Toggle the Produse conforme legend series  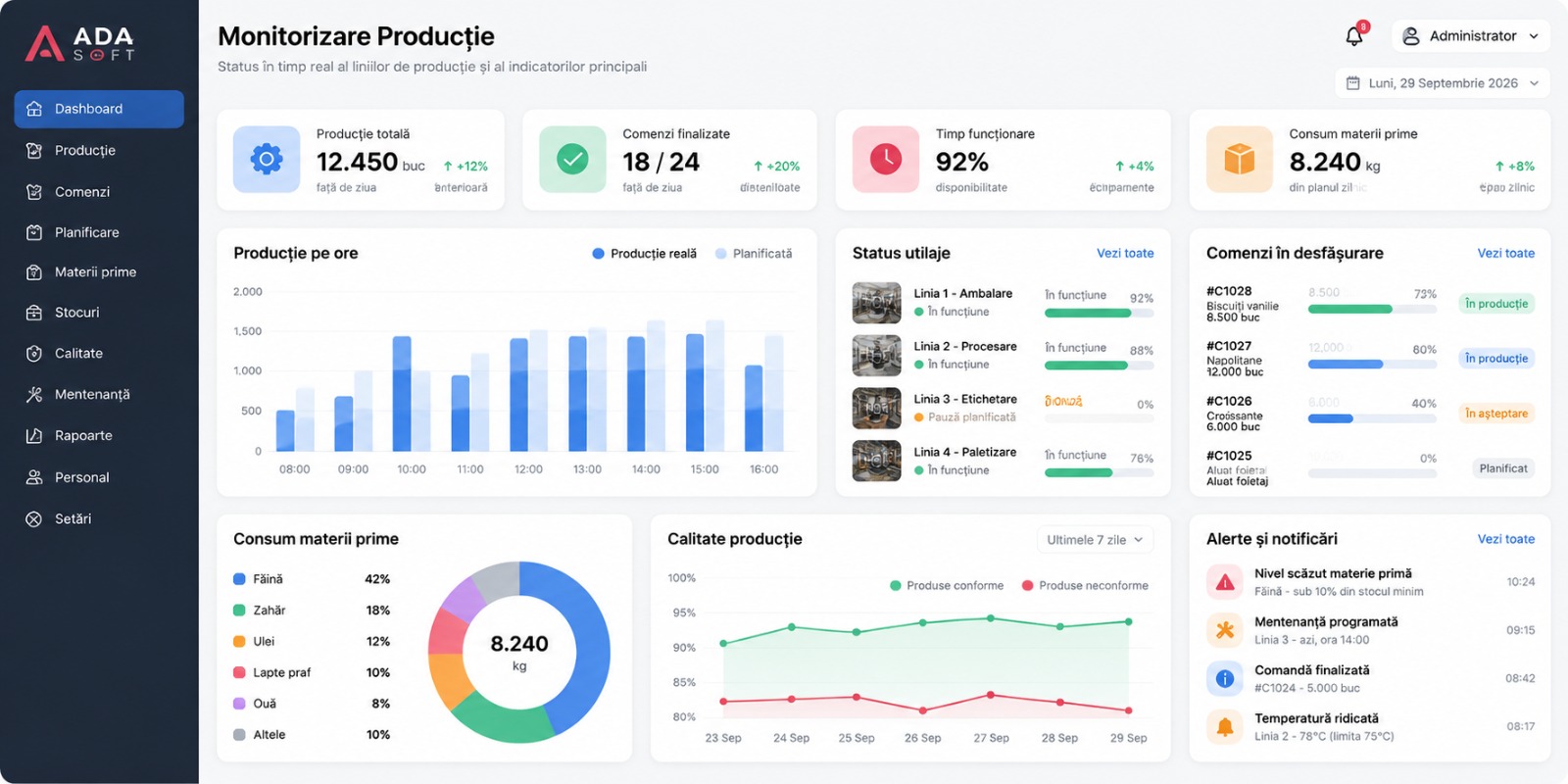pos(947,586)
